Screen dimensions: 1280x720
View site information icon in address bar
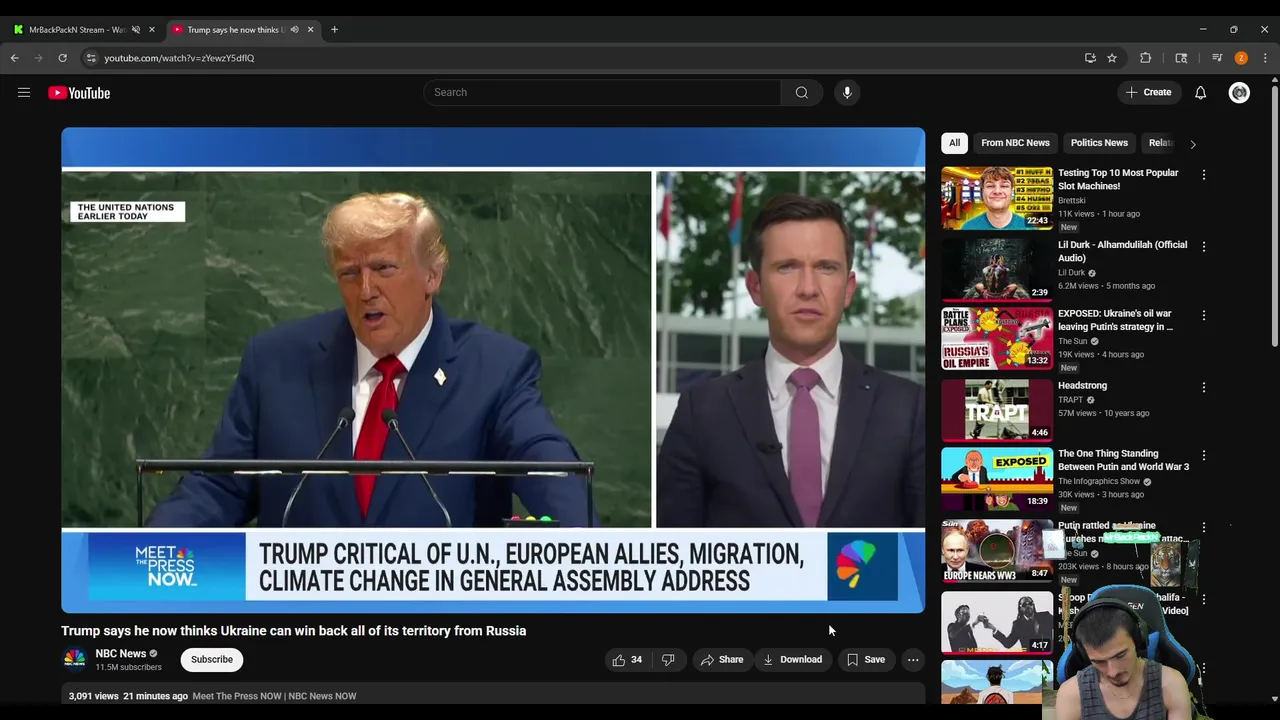point(91,58)
